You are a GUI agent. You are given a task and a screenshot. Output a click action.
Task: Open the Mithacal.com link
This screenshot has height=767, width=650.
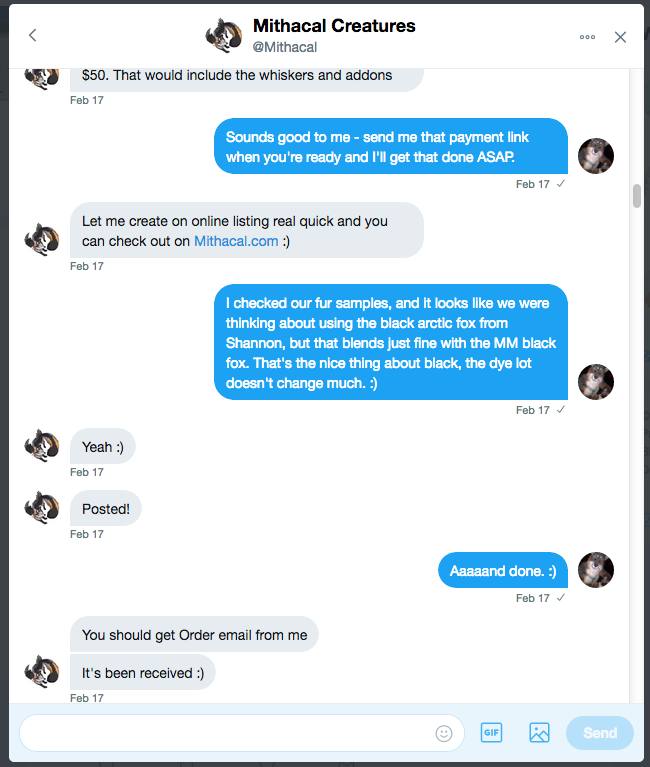tap(234, 241)
